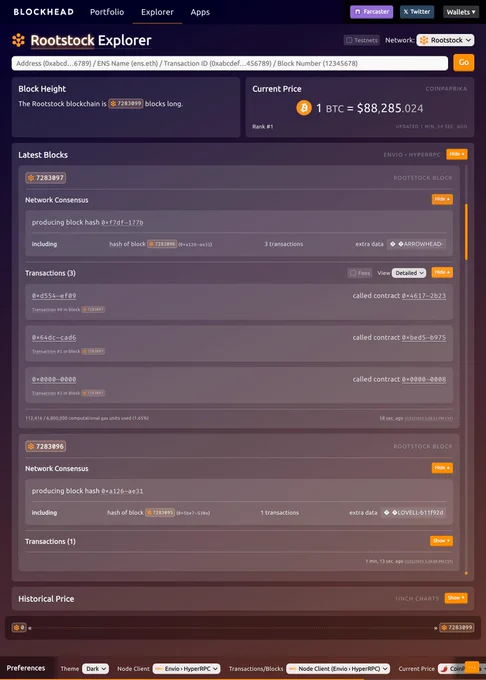Click producing block hash 0xf7df…177b
The height and width of the screenshot is (680, 486).
122,222
